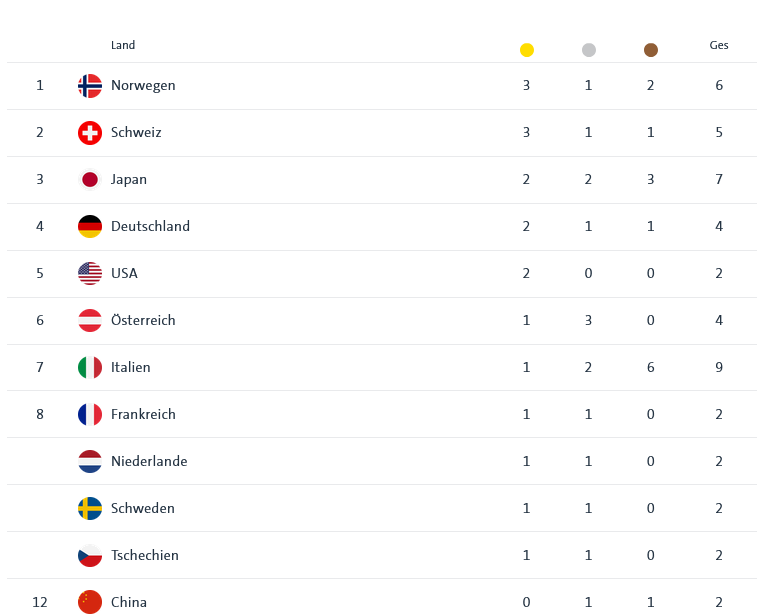Viewport: 783px width, 615px height.
Task: Click the Sweden flag icon
Action: pos(90,509)
